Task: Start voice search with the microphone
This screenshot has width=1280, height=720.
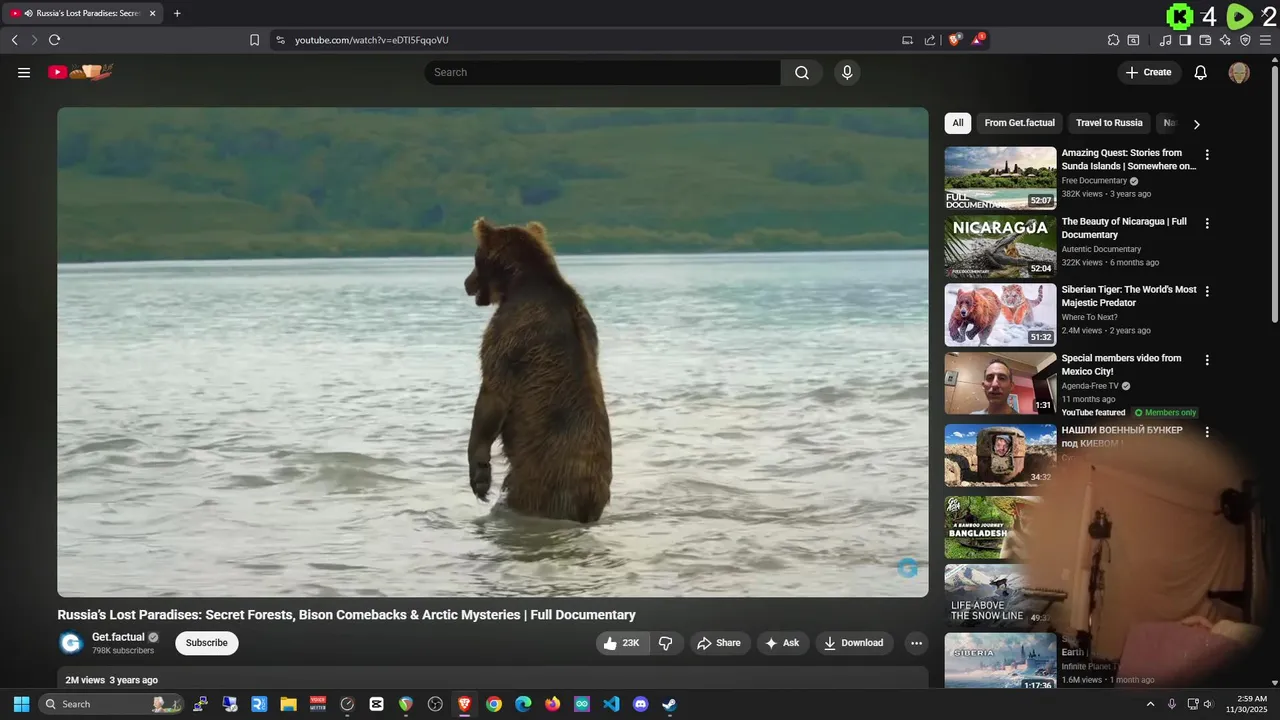Action: point(847,72)
